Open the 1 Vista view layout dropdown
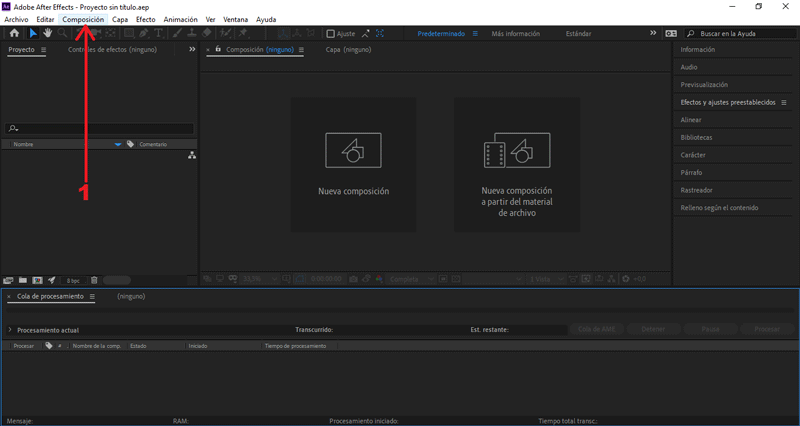This screenshot has width=800, height=426. click(547, 279)
